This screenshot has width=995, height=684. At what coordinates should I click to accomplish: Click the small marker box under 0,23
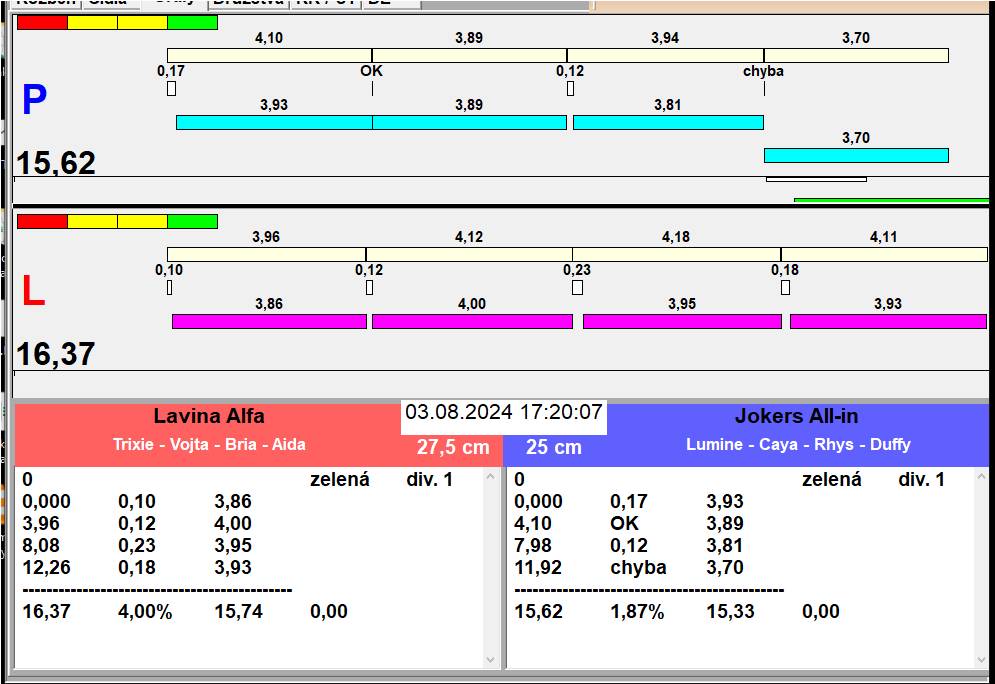[577, 287]
